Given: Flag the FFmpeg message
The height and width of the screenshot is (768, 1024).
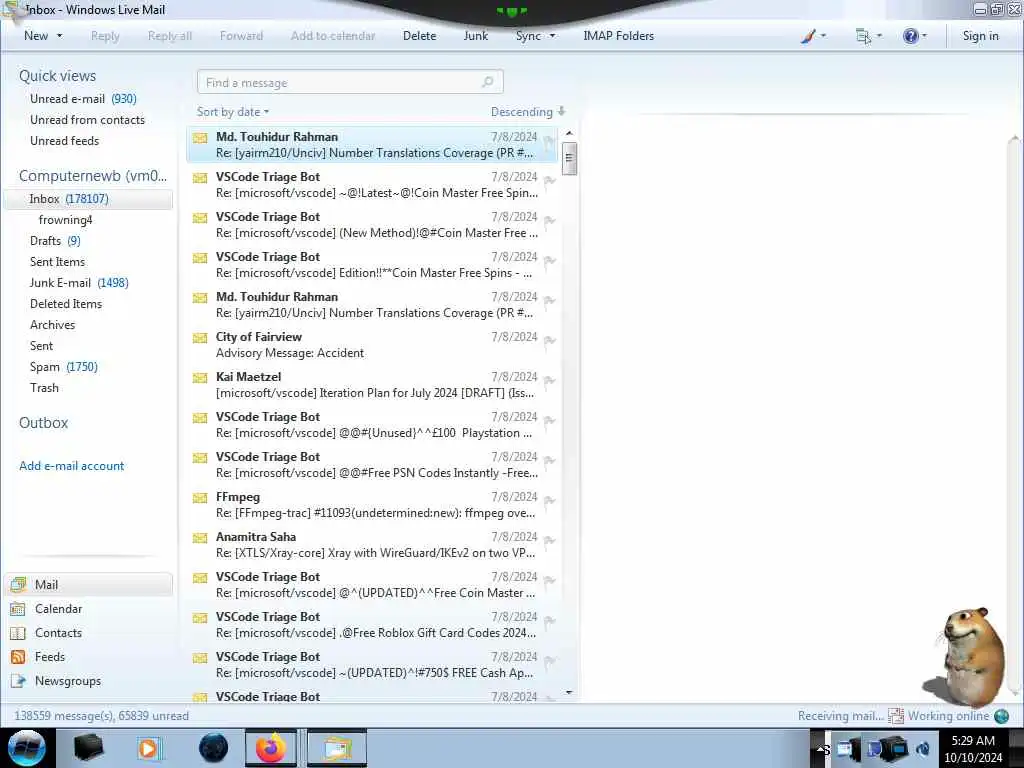Looking at the screenshot, I should click(549, 500).
